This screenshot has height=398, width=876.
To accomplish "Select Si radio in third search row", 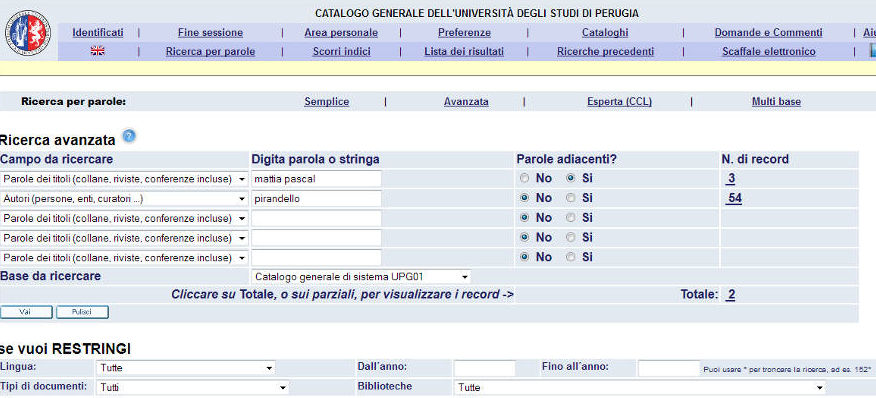I will [570, 217].
